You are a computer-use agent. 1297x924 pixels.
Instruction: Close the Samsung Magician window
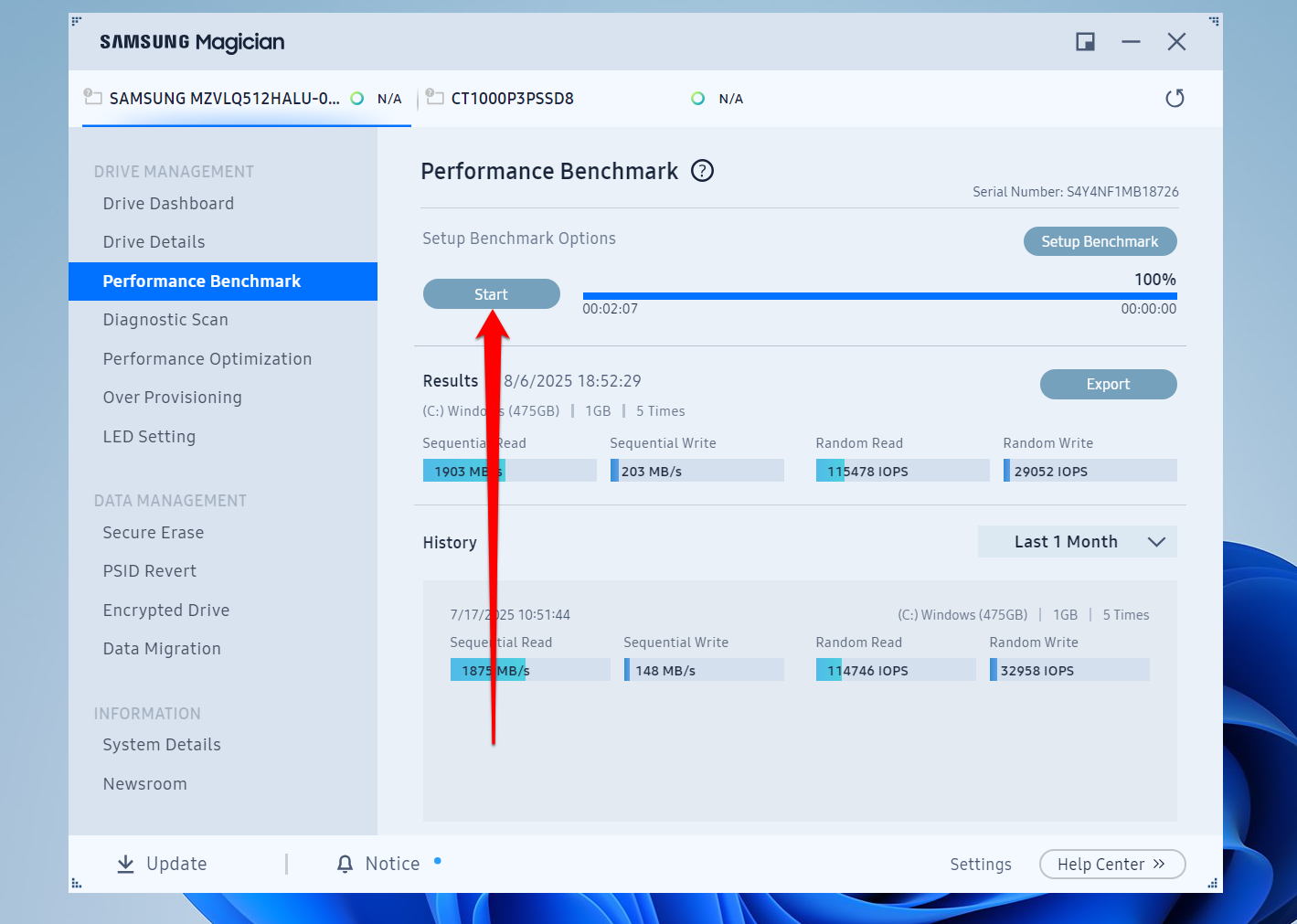[x=1176, y=42]
